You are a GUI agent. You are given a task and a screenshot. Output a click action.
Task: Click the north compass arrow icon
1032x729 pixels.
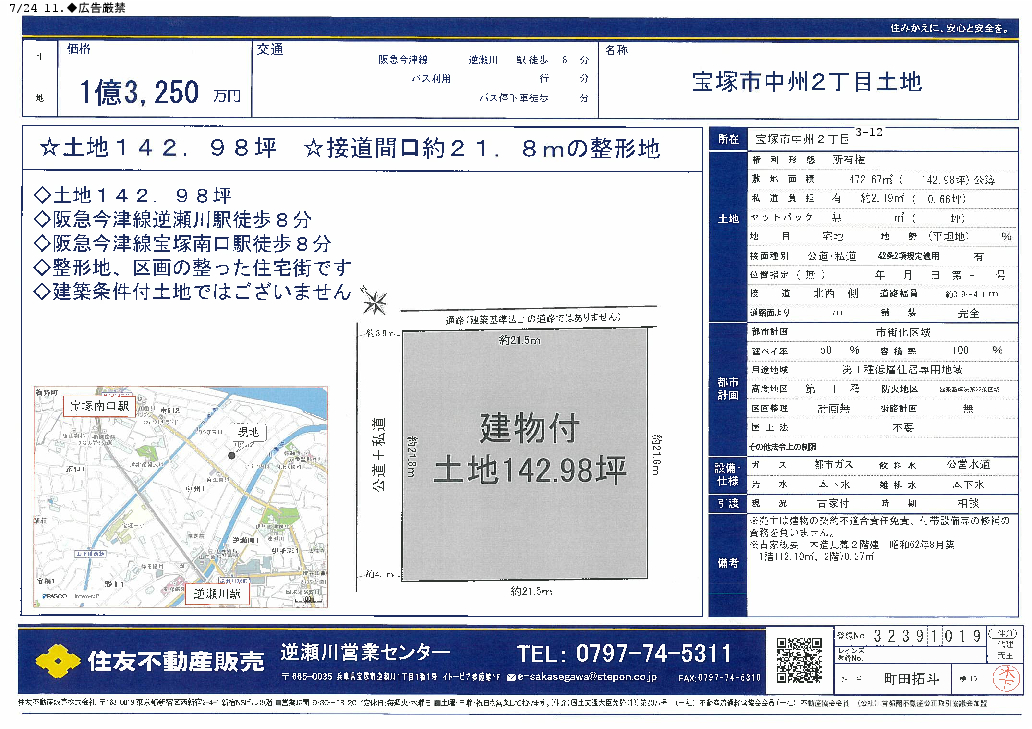coord(377,299)
